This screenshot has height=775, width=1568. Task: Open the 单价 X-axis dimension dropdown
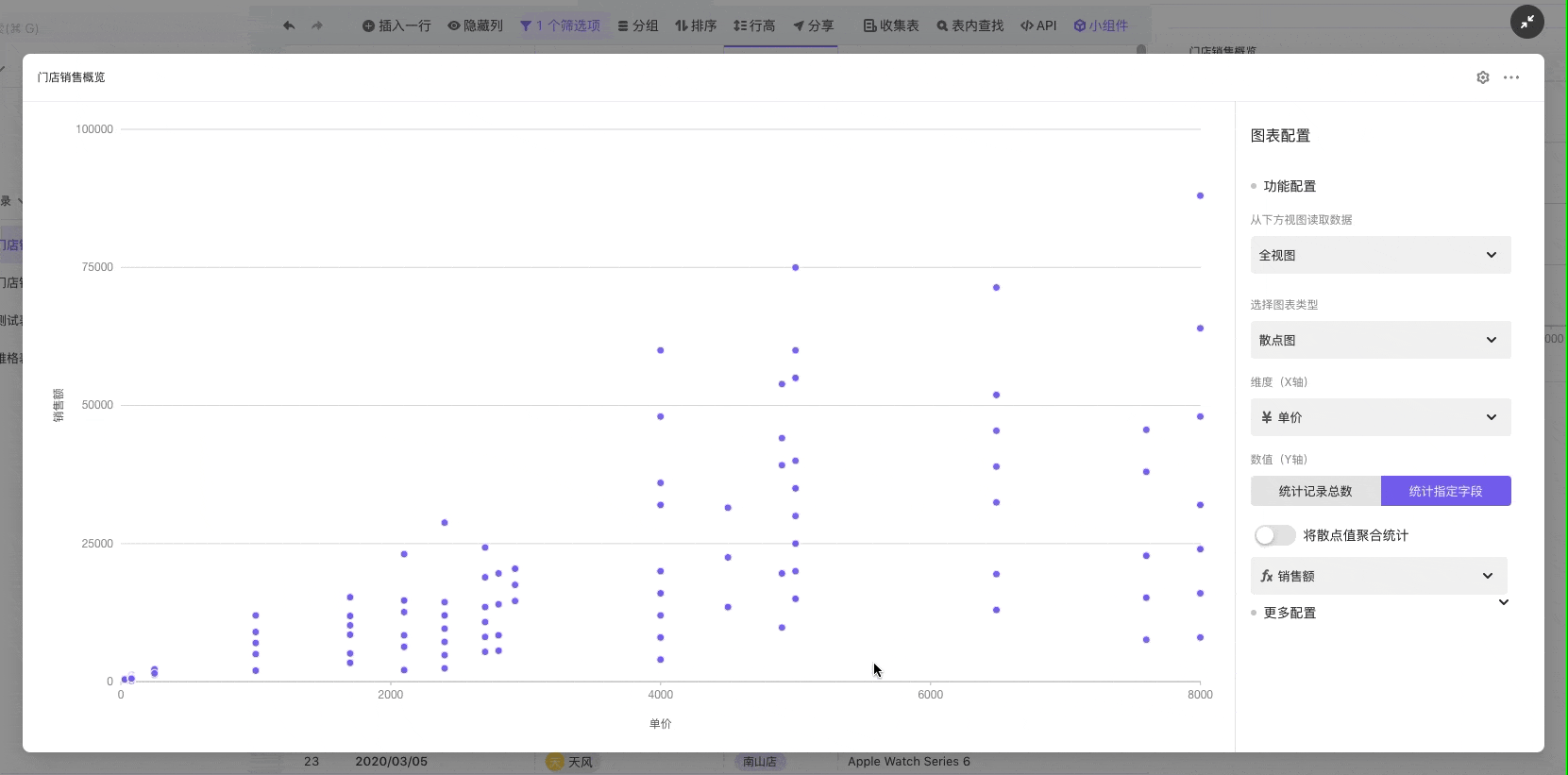(x=1380, y=417)
